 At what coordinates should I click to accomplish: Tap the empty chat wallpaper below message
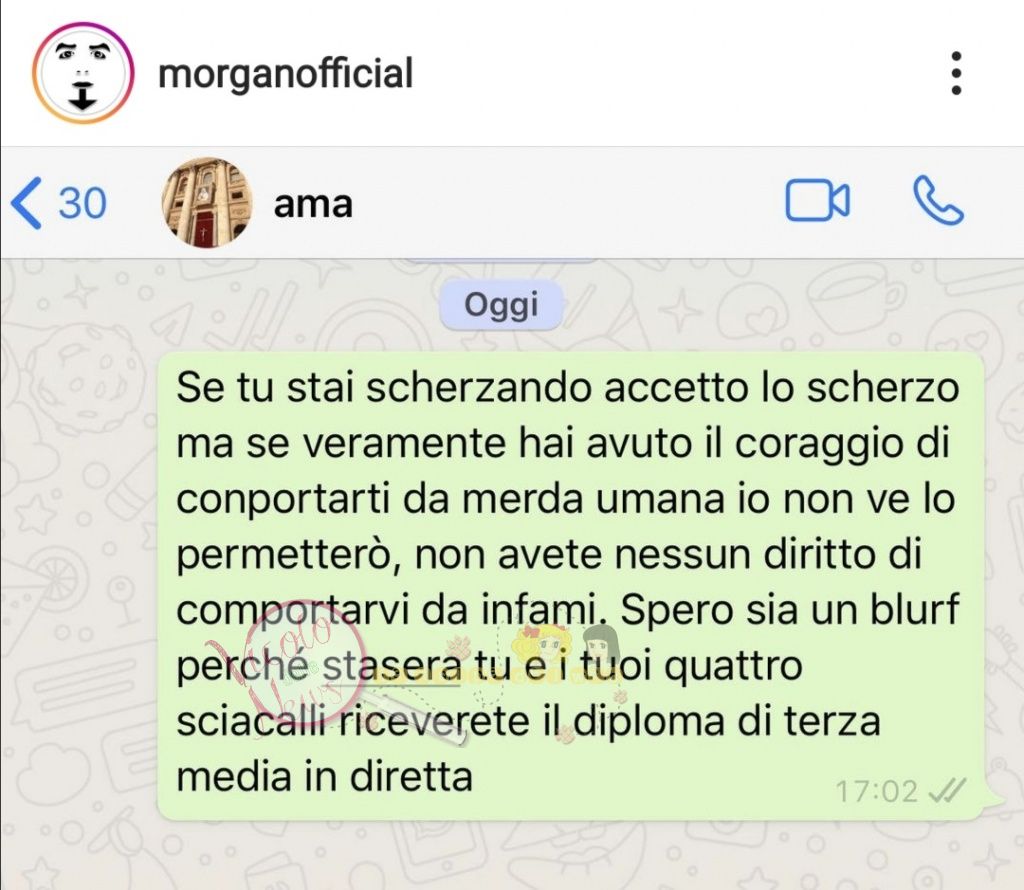pyautogui.click(x=512, y=855)
